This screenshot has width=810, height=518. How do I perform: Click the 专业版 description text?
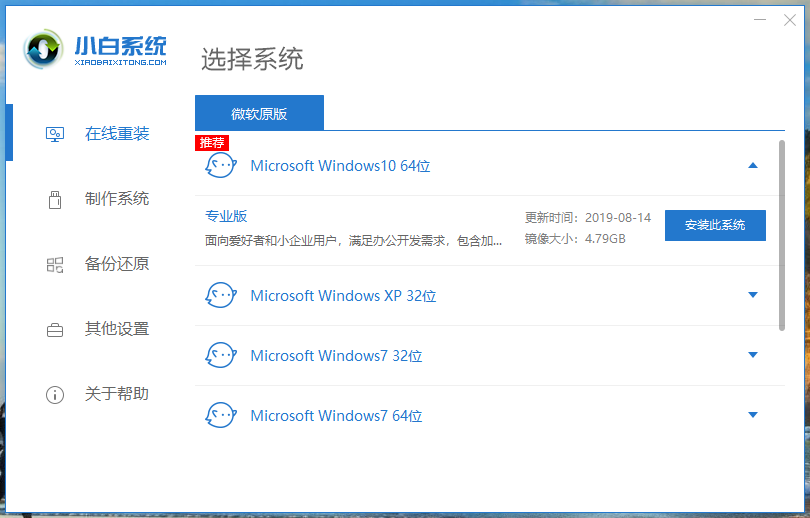353,241
